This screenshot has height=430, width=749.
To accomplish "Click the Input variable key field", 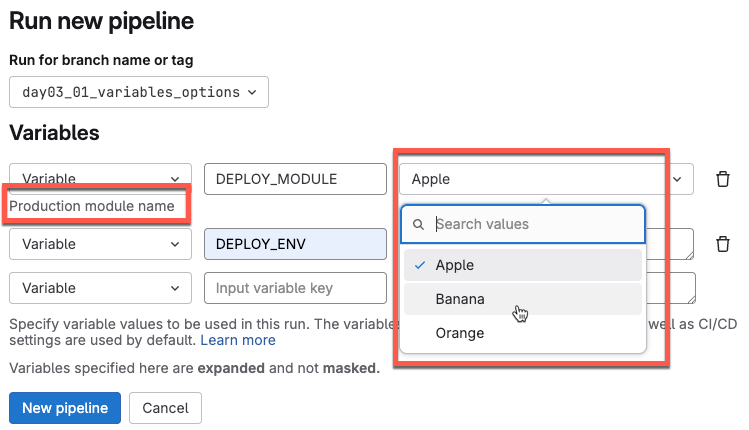I will [294, 288].
